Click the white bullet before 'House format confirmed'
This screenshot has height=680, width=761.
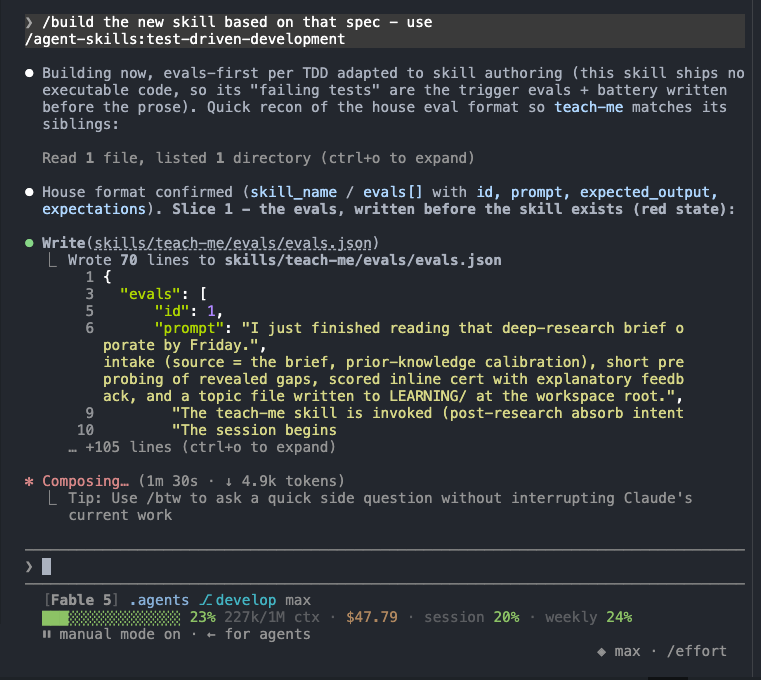[x=29, y=192]
